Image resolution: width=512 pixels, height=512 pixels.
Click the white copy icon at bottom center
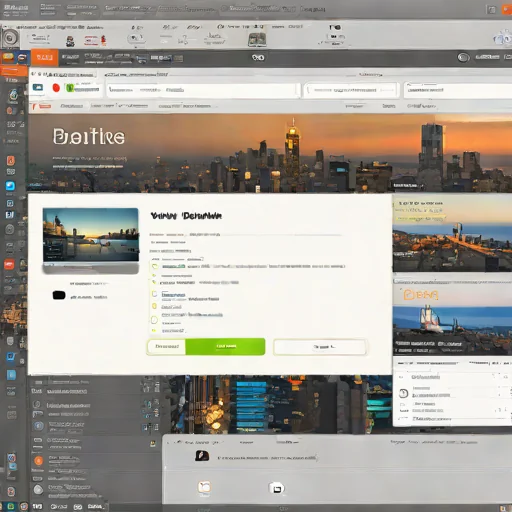pos(276,488)
